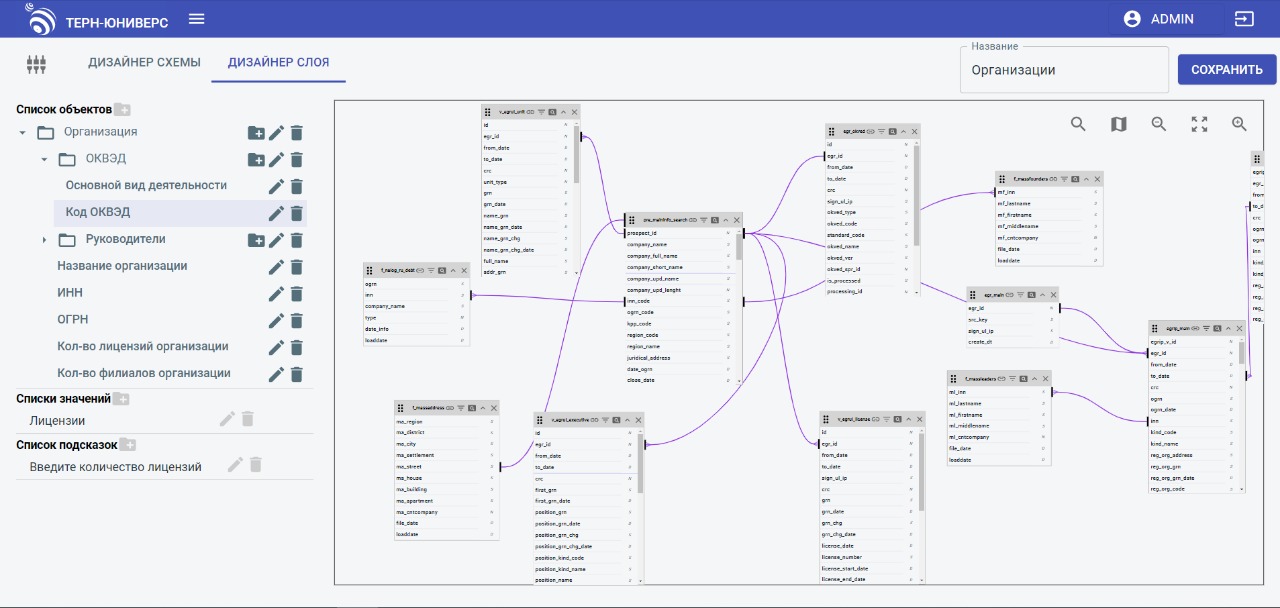Delete the ИНН item
The height and width of the screenshot is (608, 1280).
pos(296,294)
